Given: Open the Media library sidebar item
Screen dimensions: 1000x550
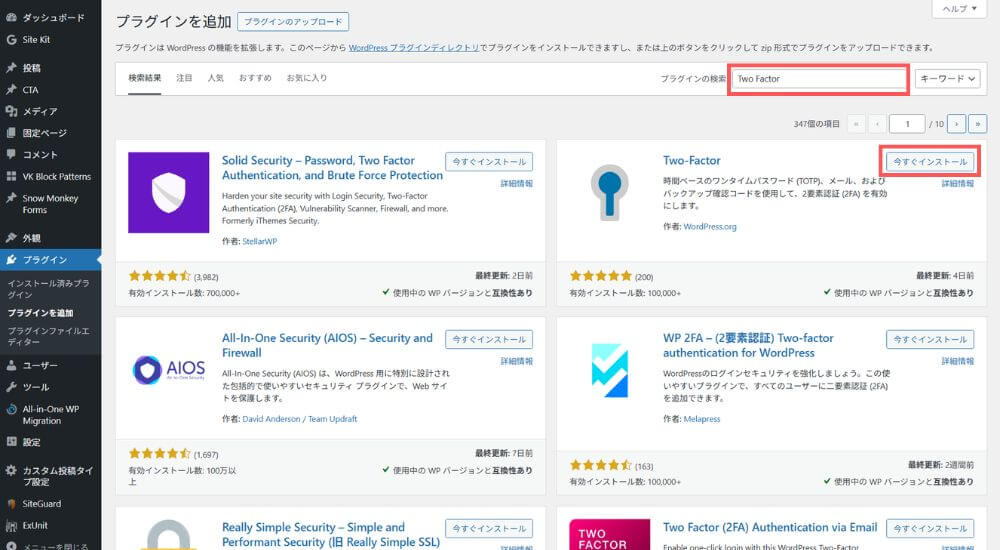Looking at the screenshot, I should click(40, 111).
